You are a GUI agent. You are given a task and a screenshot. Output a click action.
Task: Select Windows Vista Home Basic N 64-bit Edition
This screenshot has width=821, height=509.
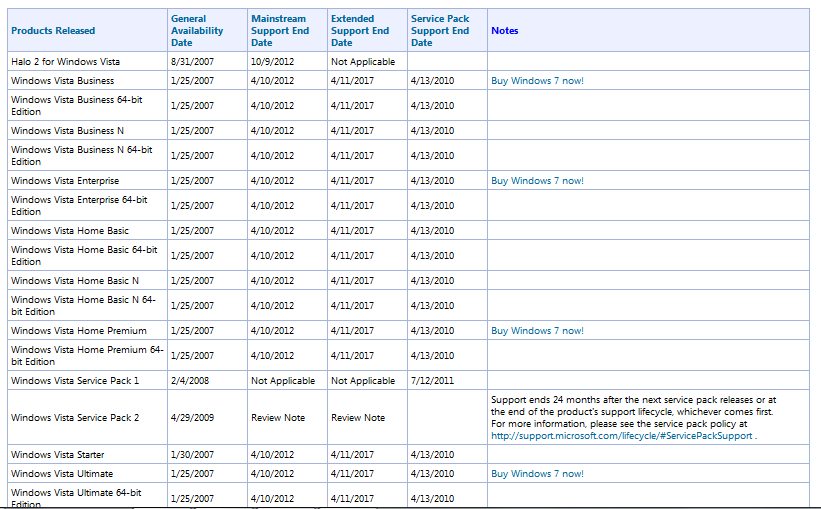pyautogui.click(x=83, y=306)
